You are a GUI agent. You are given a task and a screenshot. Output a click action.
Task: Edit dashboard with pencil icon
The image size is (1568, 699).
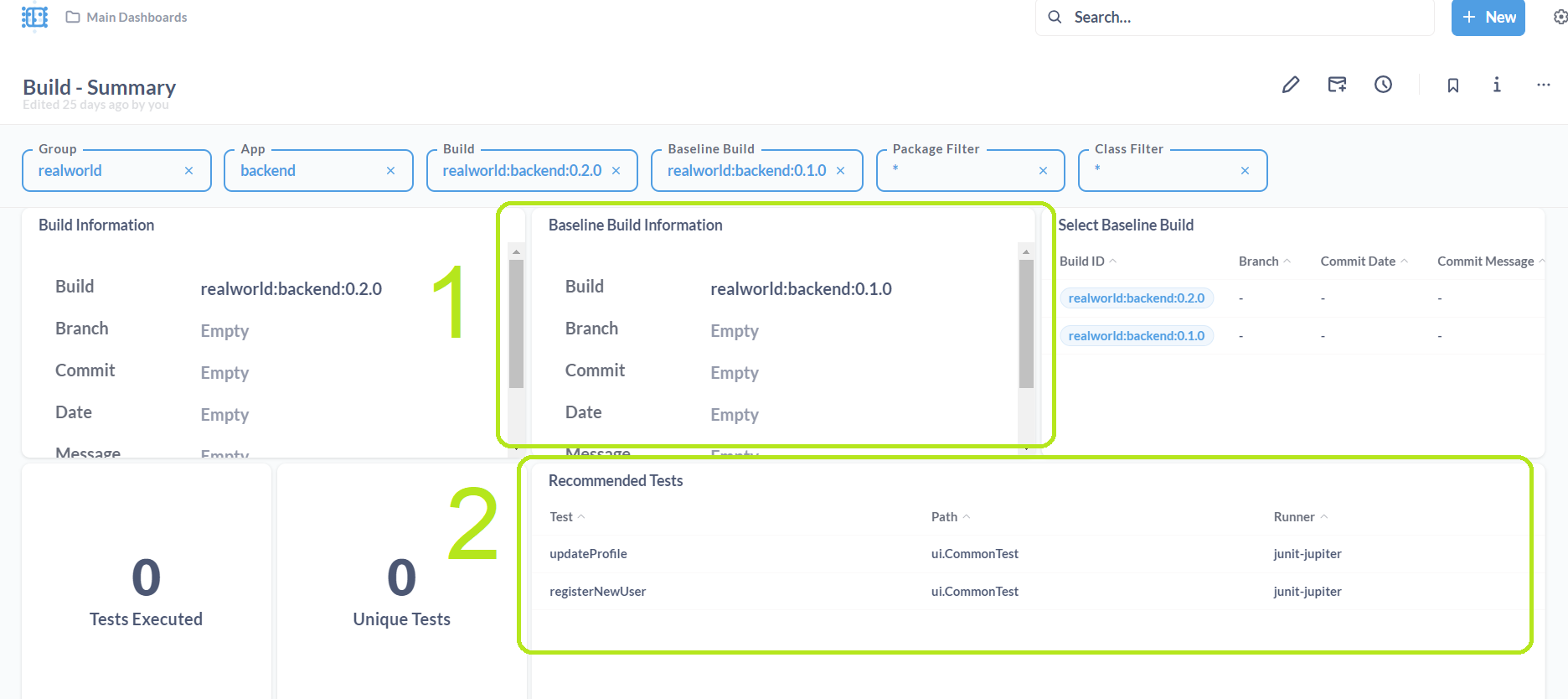click(1291, 85)
